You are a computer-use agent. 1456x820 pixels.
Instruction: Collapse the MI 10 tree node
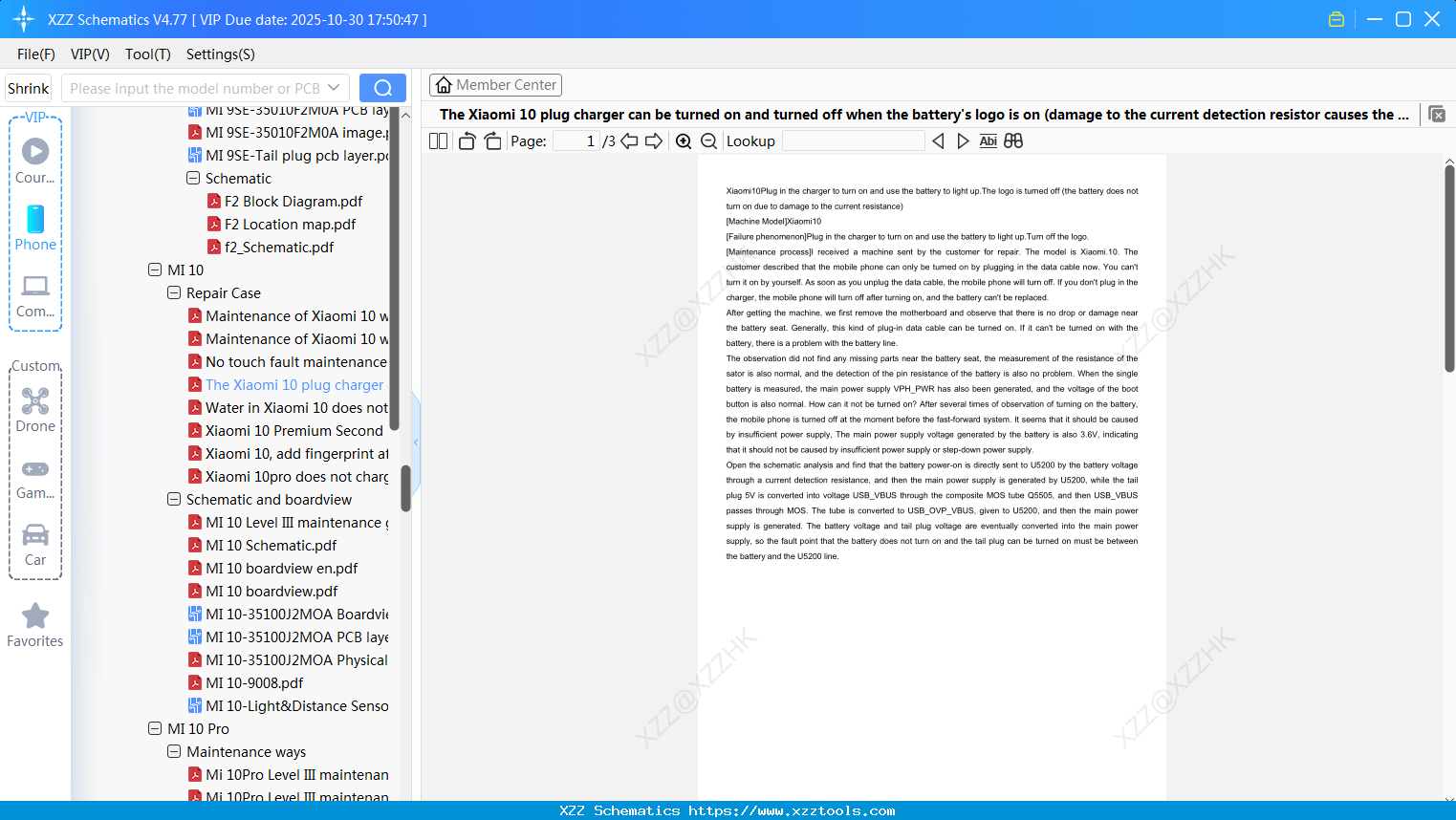155,270
